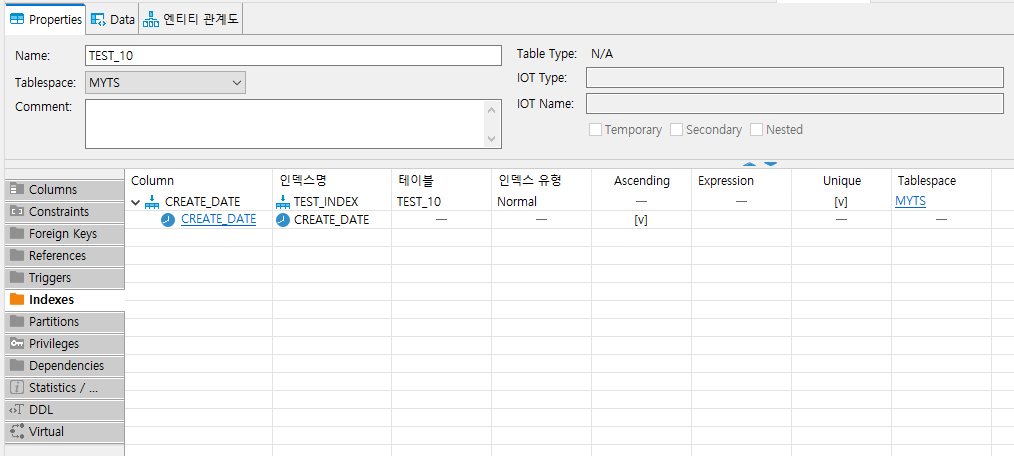Screen dimensions: 1014x456
Task: Click the clock icon beside CREATE_DATE link
Action: pos(168,220)
